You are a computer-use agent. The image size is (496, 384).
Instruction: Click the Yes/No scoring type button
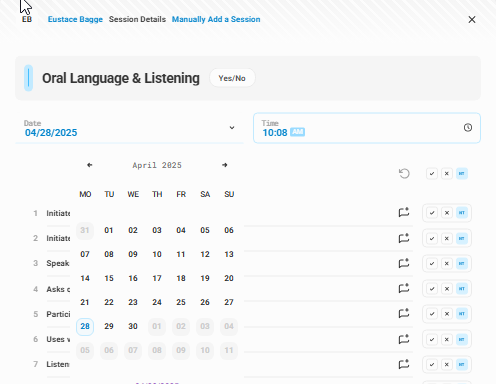pyautogui.click(x=232, y=78)
